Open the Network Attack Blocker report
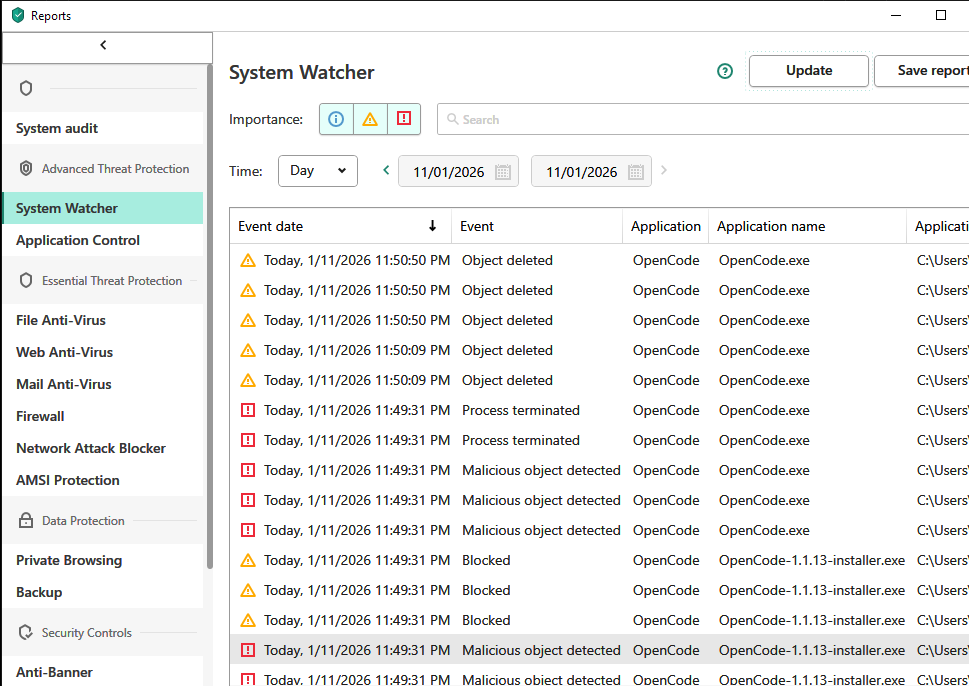Viewport: 969px width, 686px height. [x=103, y=449]
